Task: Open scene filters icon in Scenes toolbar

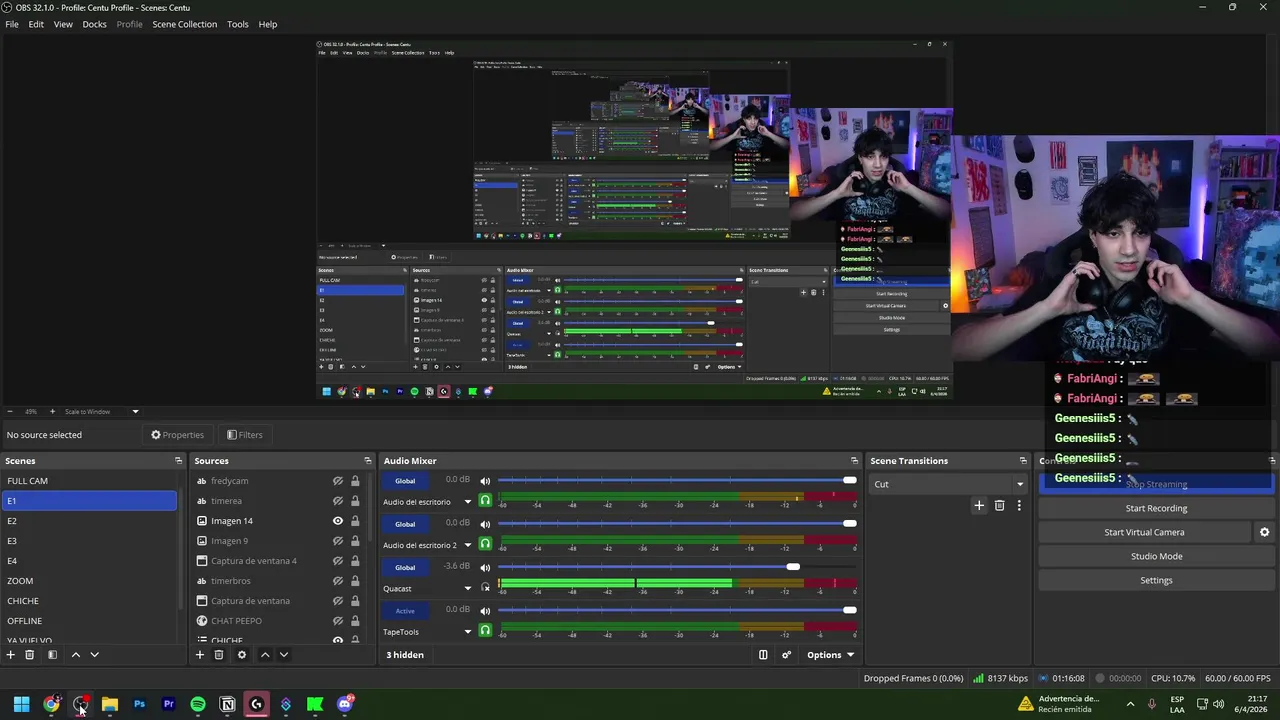Action: click(x=52, y=655)
